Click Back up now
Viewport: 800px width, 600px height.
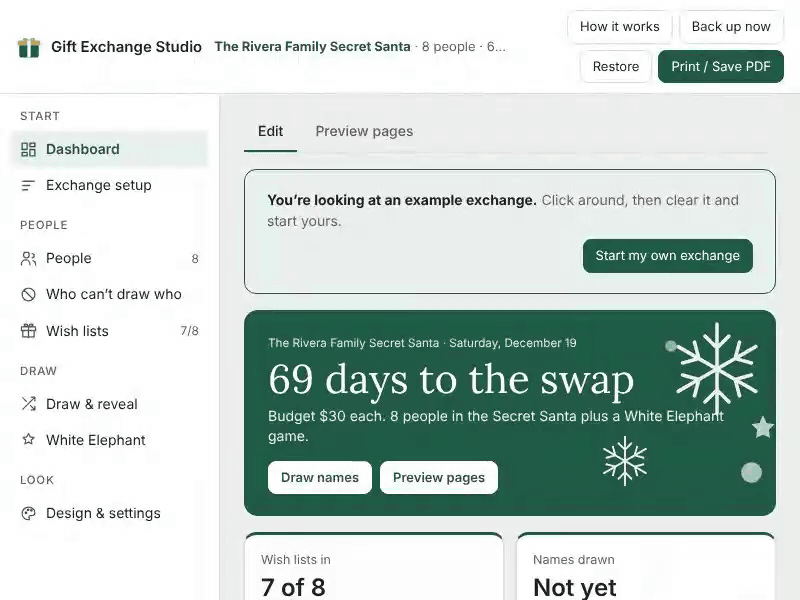(x=731, y=27)
